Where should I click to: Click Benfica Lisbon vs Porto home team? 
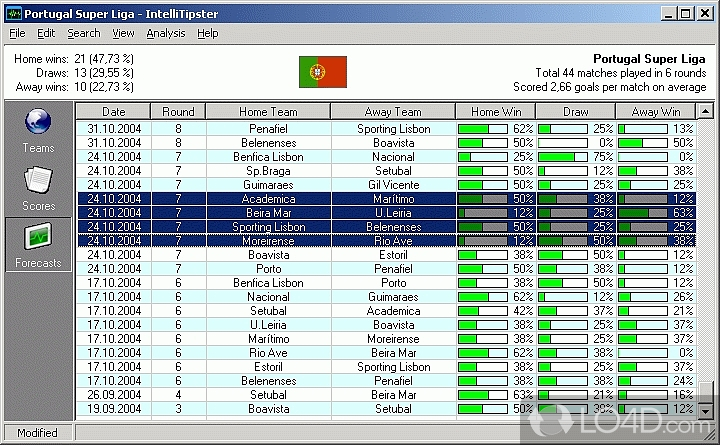(269, 283)
